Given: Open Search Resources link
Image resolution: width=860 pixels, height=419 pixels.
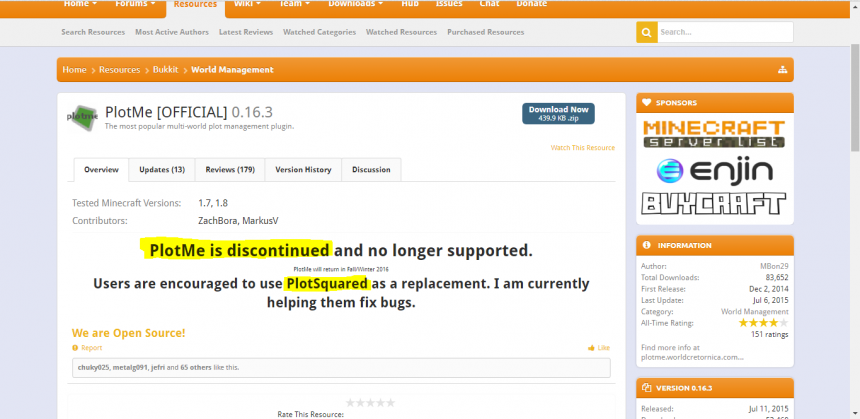Looking at the screenshot, I should 93,32.
